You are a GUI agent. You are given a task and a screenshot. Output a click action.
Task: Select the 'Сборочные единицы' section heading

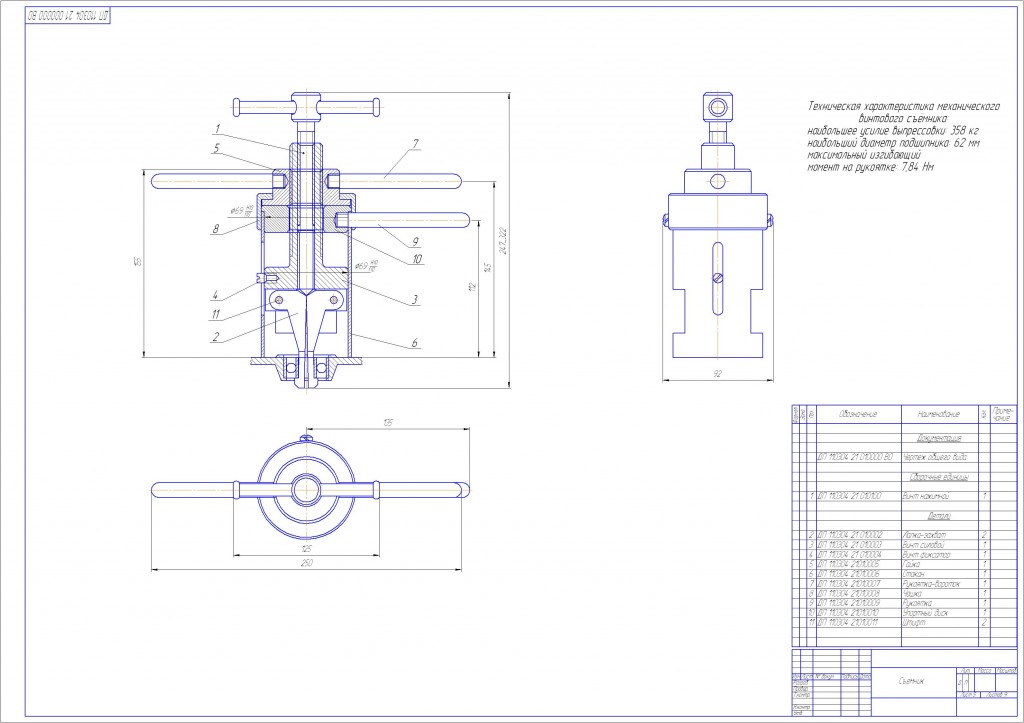tap(939, 477)
